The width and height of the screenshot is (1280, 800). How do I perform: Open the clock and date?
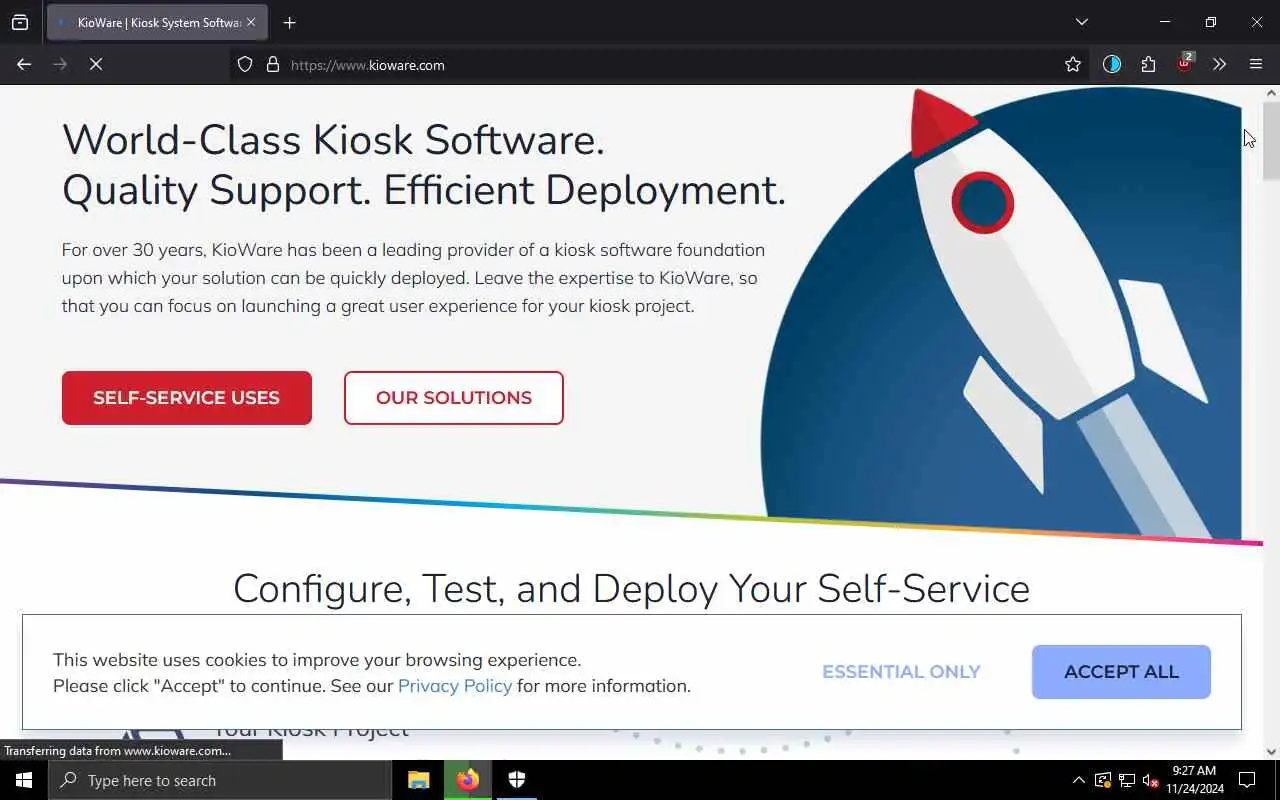(x=1194, y=780)
